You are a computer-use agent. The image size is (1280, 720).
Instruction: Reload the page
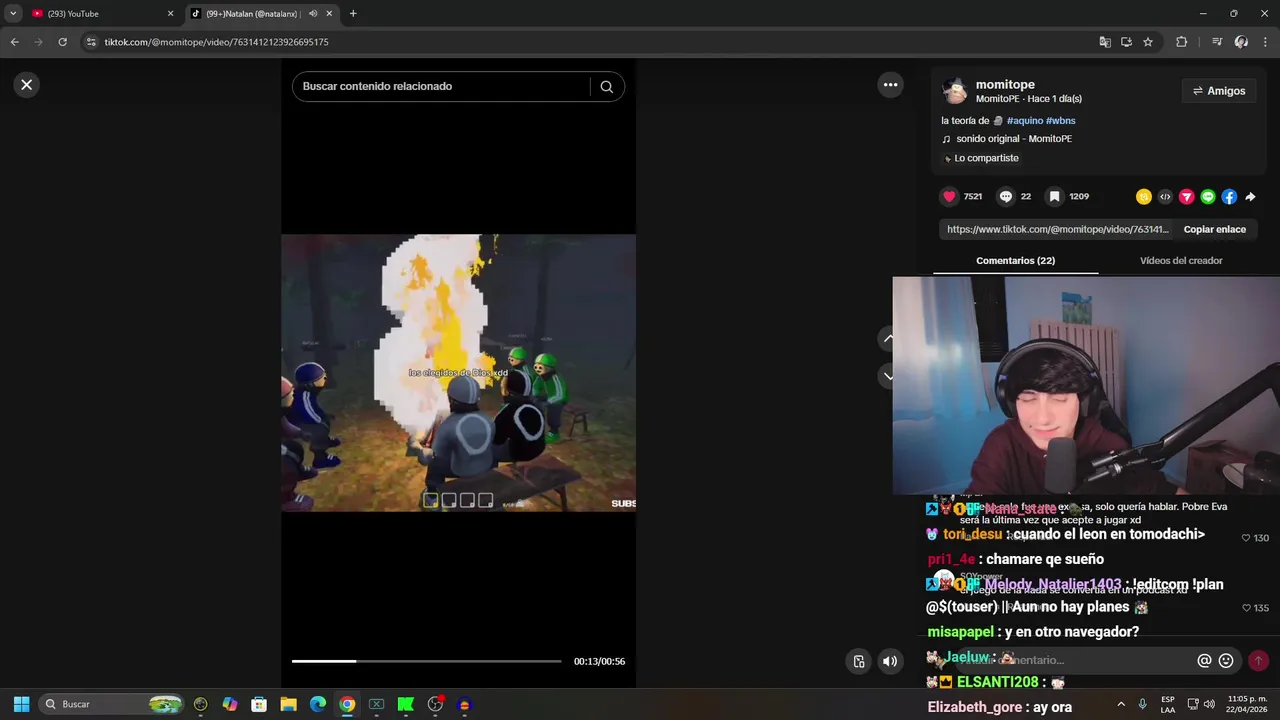coord(62,42)
